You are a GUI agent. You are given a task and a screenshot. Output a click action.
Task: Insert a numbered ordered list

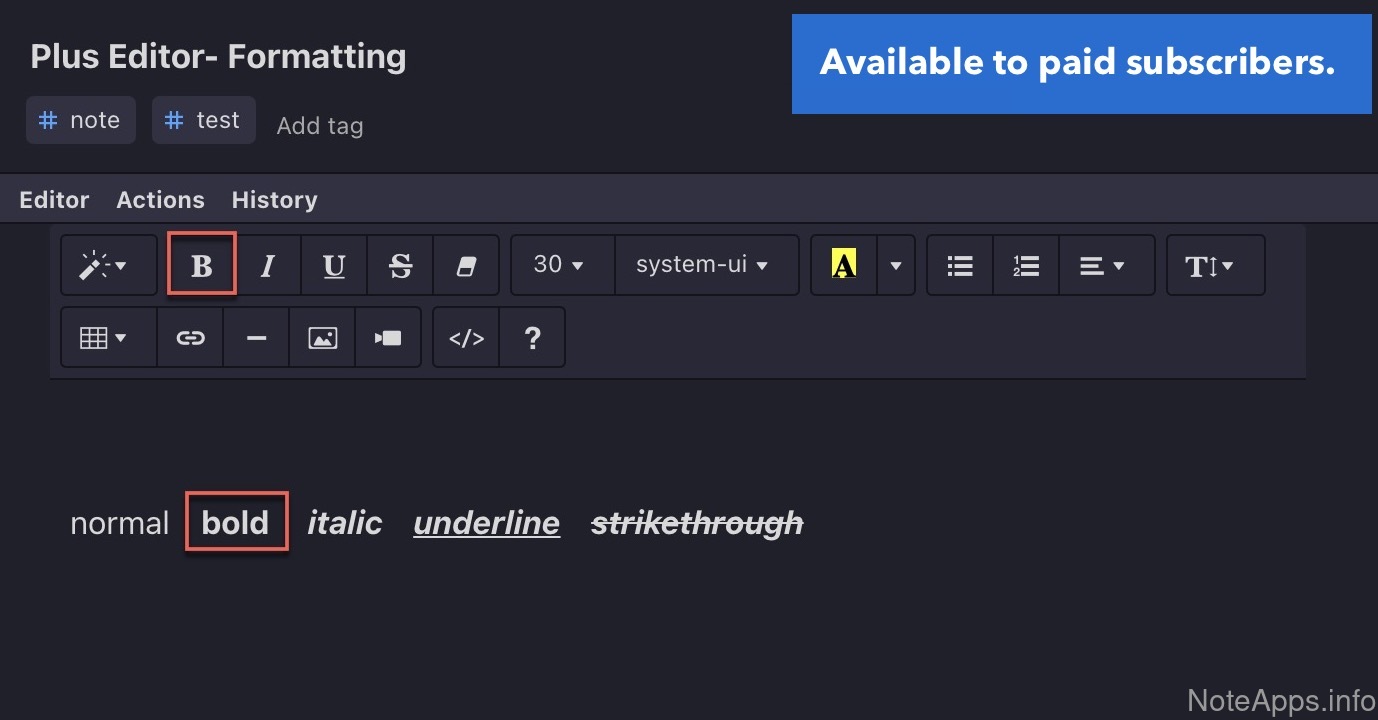[x=1026, y=265]
